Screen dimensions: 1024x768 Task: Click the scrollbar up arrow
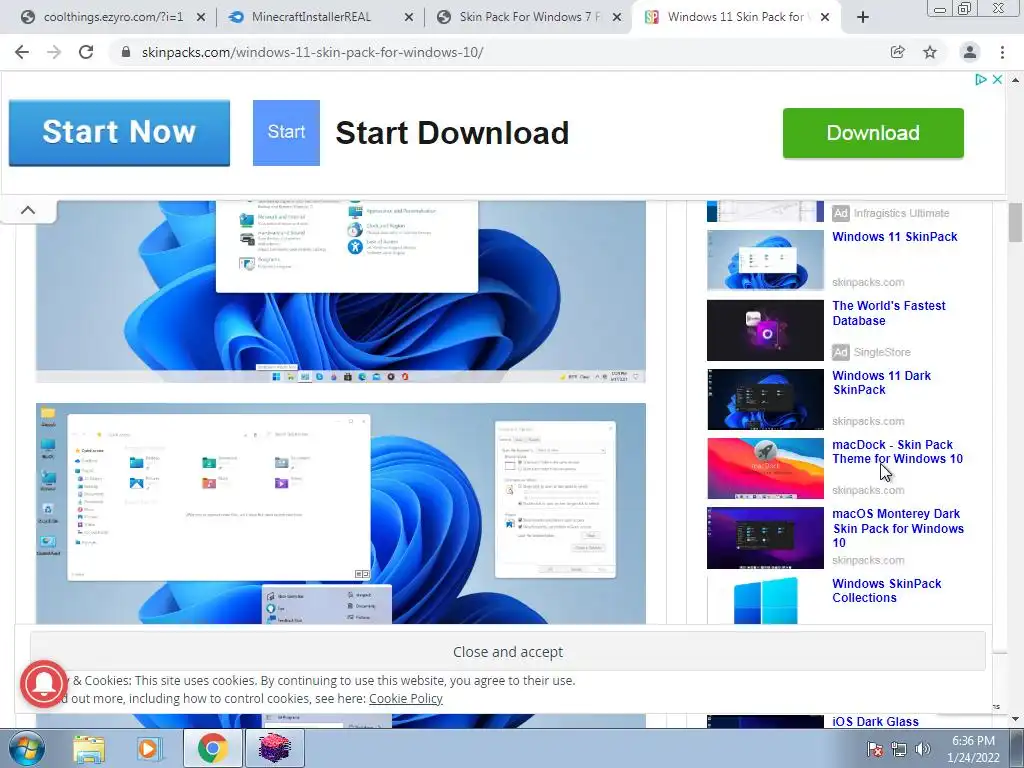(x=1015, y=80)
